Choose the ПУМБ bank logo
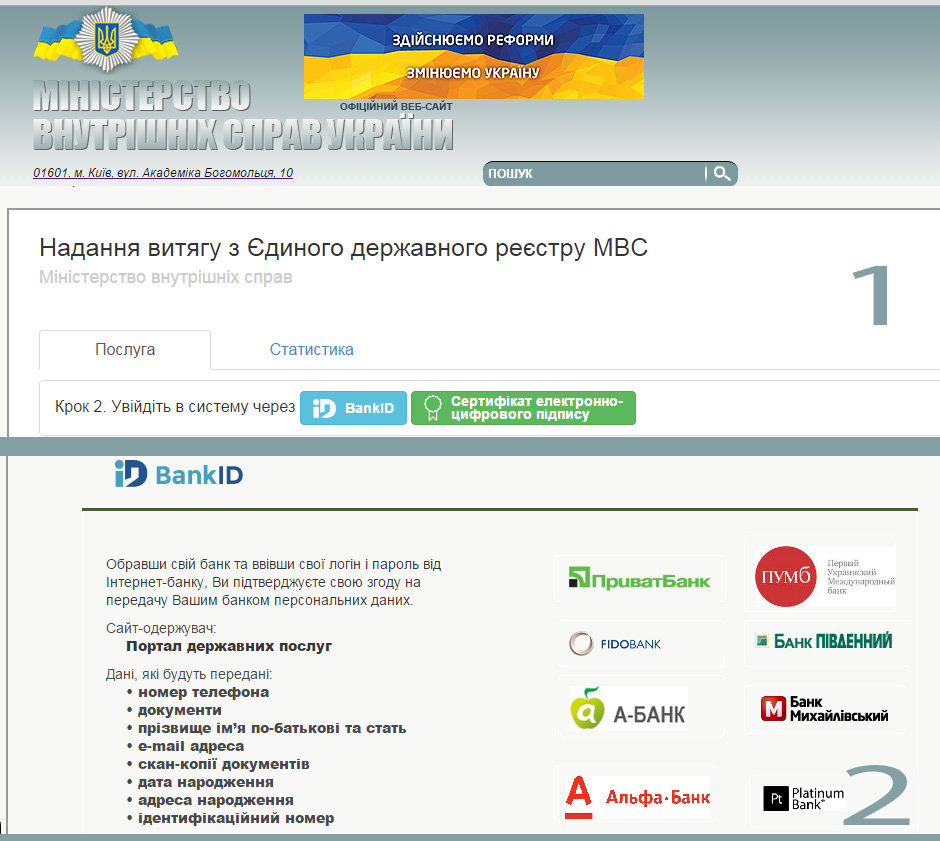 (824, 576)
